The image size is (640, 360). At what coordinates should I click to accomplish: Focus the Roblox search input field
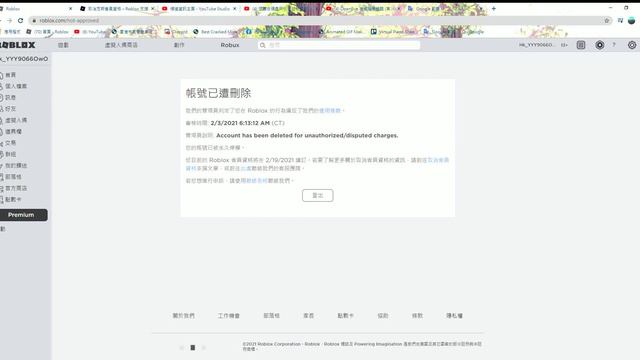point(339,45)
